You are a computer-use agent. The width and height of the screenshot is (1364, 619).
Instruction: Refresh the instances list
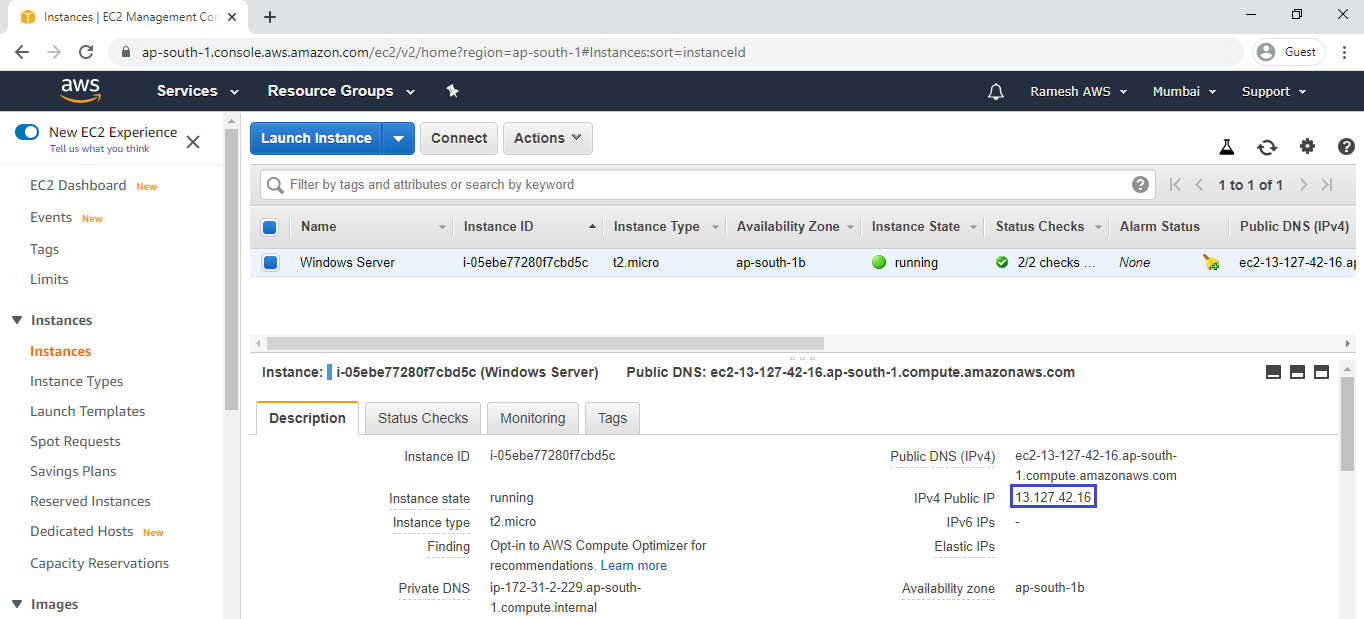coord(1267,147)
